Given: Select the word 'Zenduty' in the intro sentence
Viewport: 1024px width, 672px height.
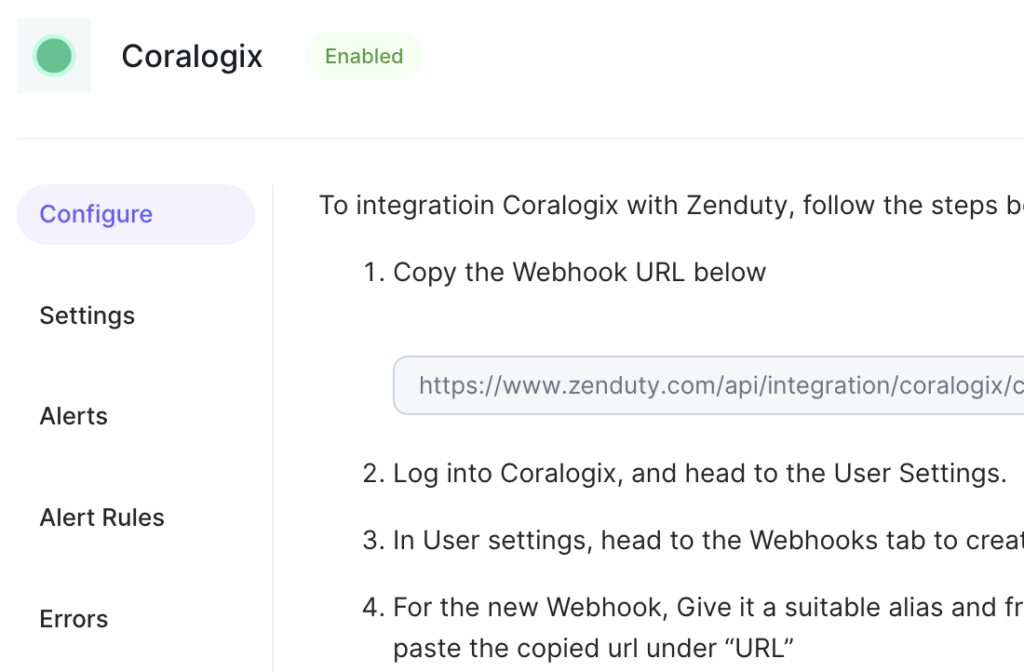Looking at the screenshot, I should tap(740, 205).
